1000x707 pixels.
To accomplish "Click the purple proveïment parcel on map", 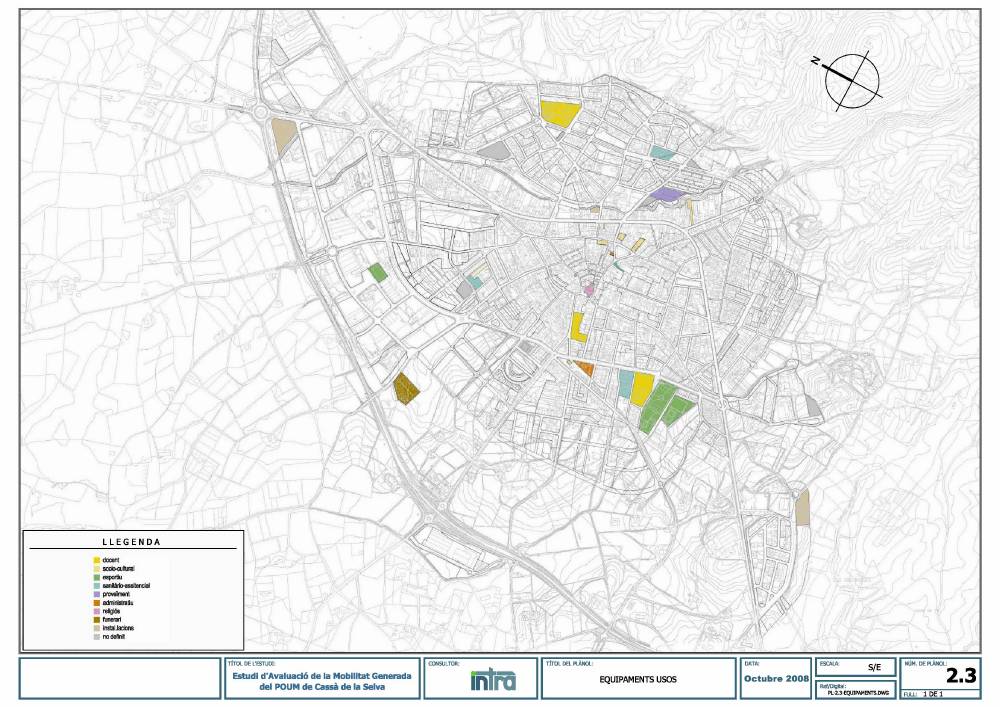I will pos(664,194).
